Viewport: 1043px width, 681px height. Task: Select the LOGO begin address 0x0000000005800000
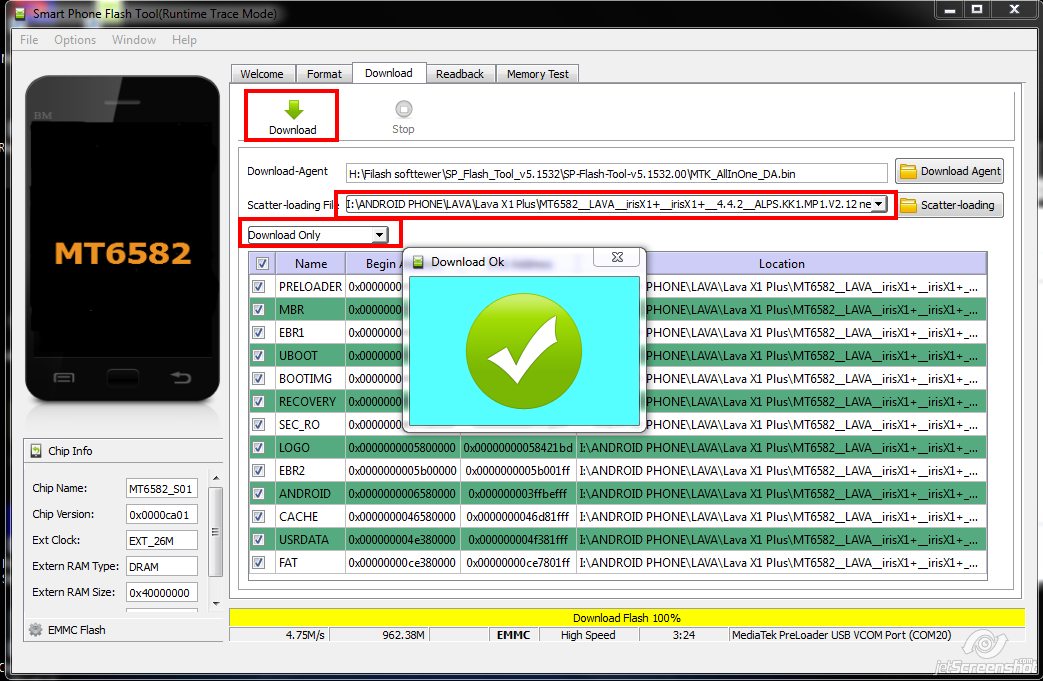coord(402,448)
